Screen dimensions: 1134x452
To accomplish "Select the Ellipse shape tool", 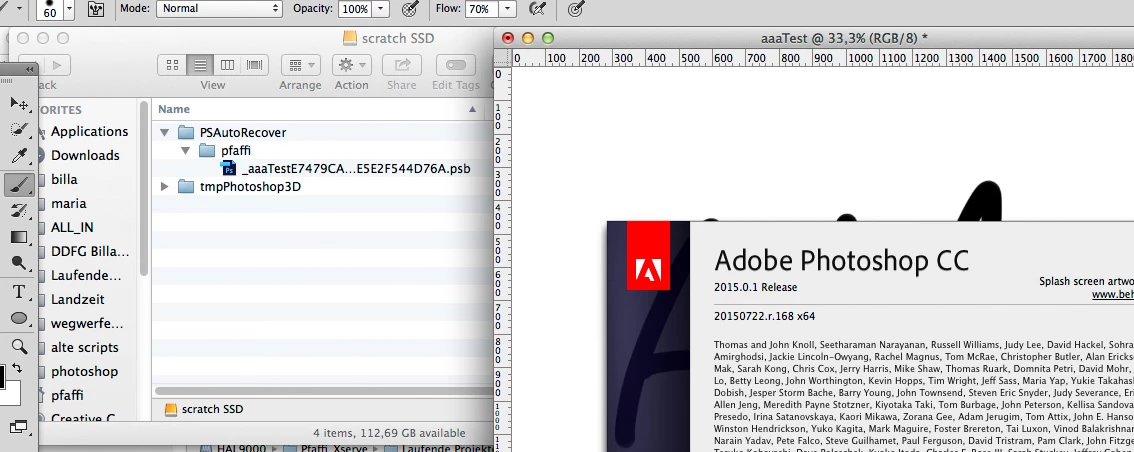I will tap(19, 318).
